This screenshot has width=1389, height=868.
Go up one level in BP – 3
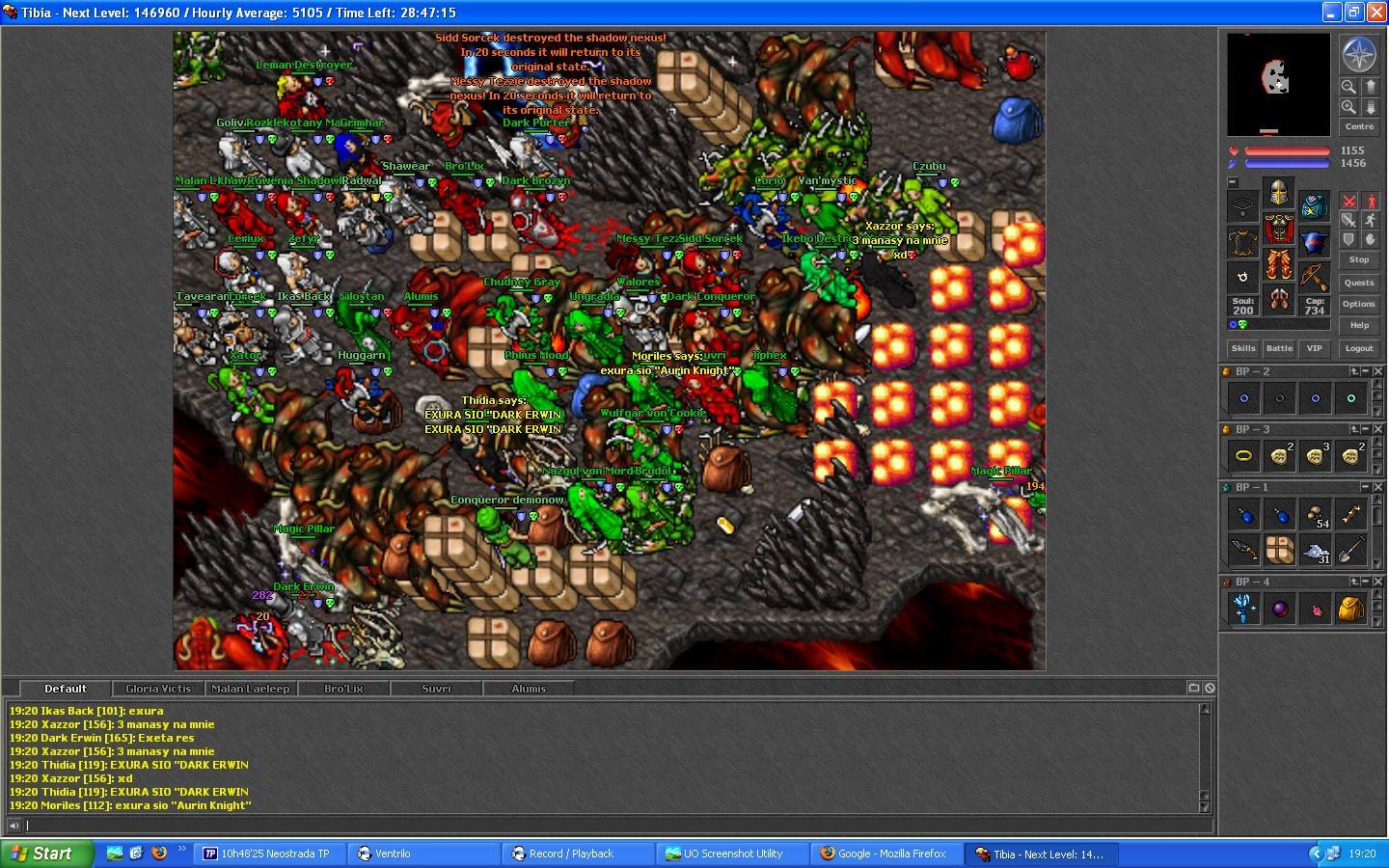coord(1354,429)
